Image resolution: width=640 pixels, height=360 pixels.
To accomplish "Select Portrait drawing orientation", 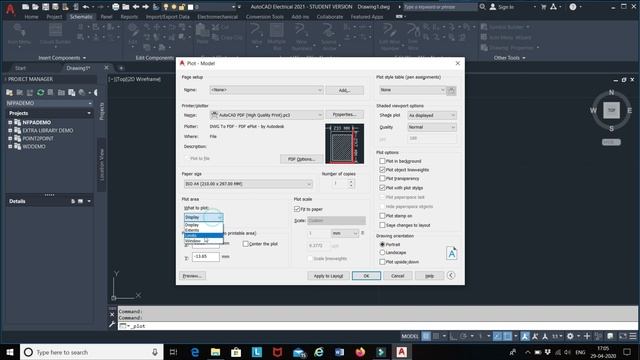I will click(x=382, y=244).
